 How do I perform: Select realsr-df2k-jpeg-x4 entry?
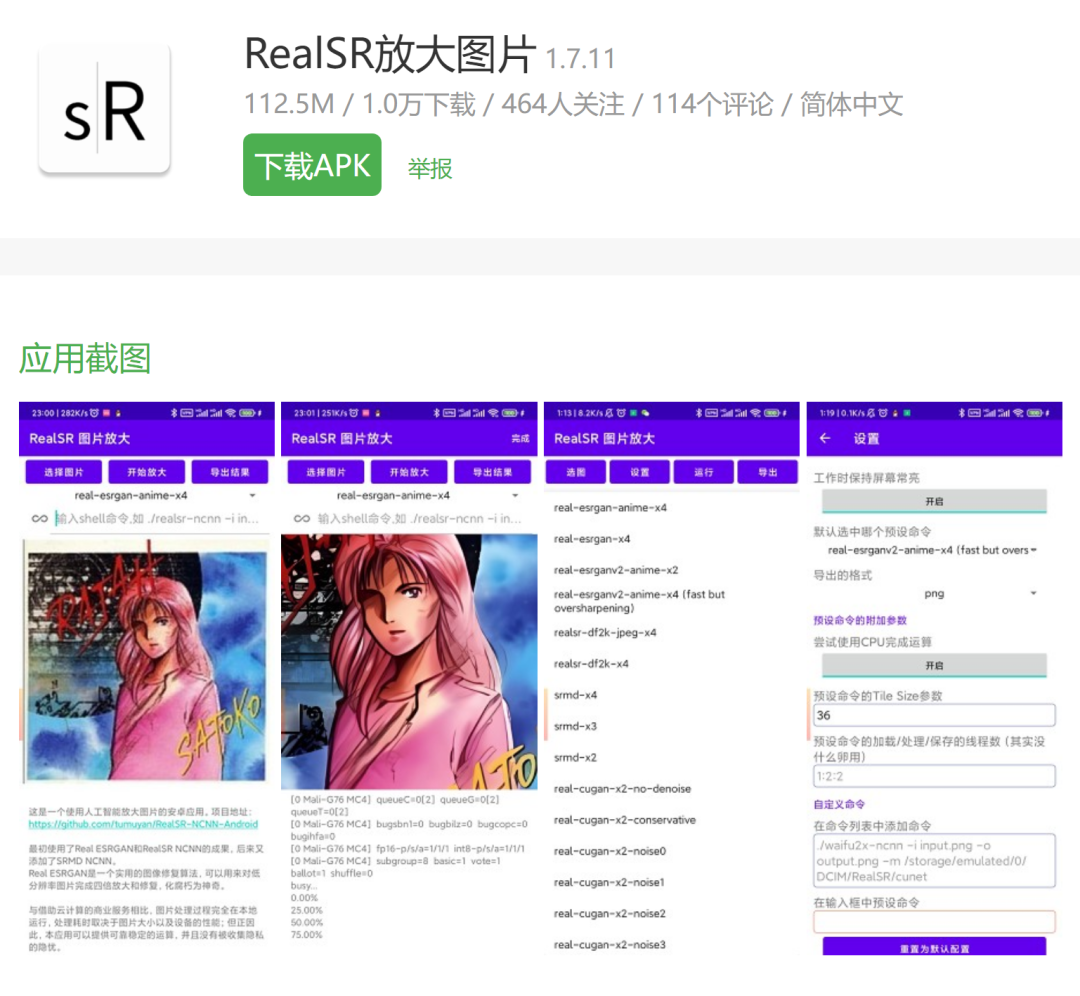pos(605,632)
